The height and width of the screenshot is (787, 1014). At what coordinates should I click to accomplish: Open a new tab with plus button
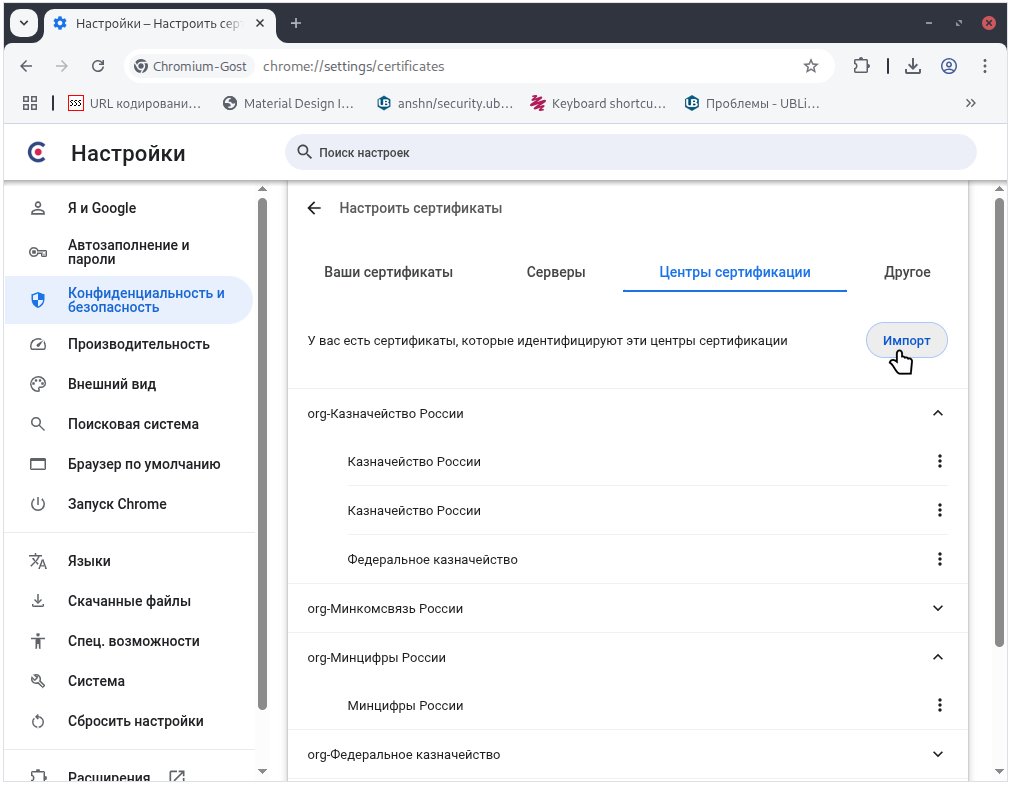(x=296, y=23)
